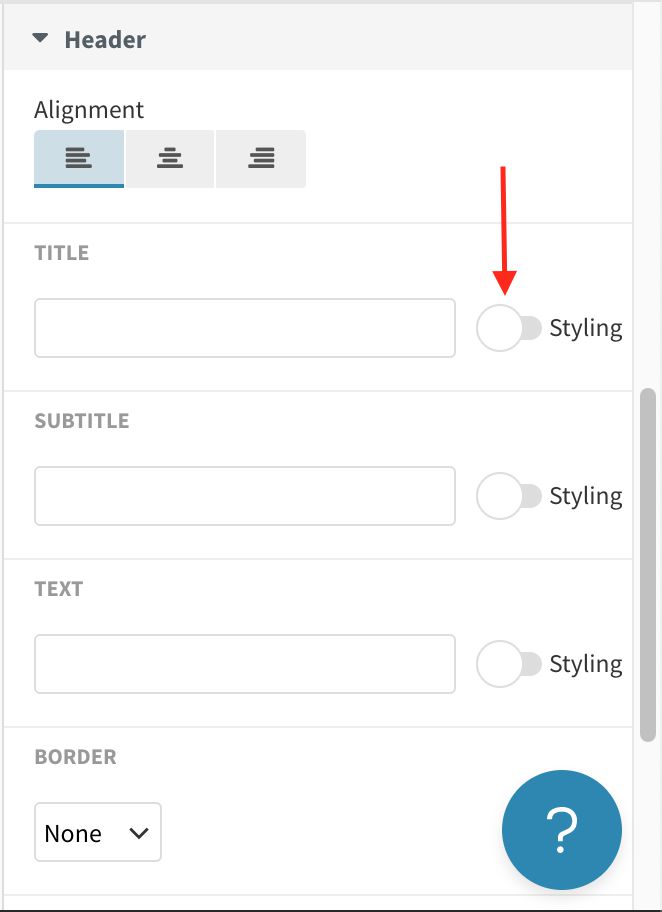662x912 pixels.
Task: Focus the Text input field
Action: [245, 664]
